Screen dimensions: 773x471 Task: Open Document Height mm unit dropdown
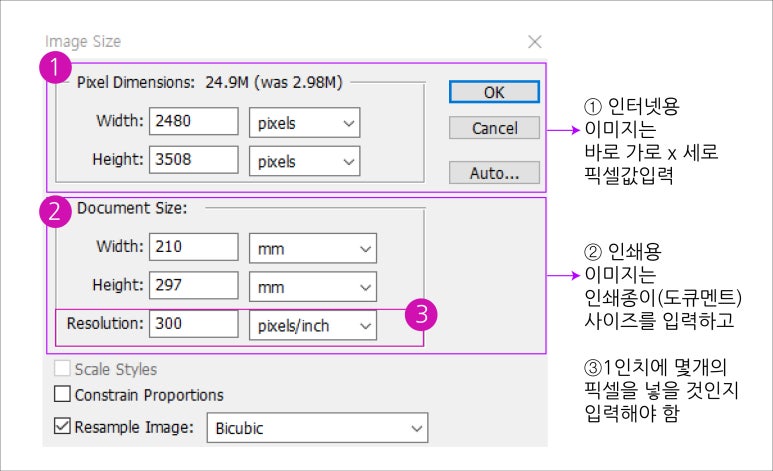tap(313, 287)
